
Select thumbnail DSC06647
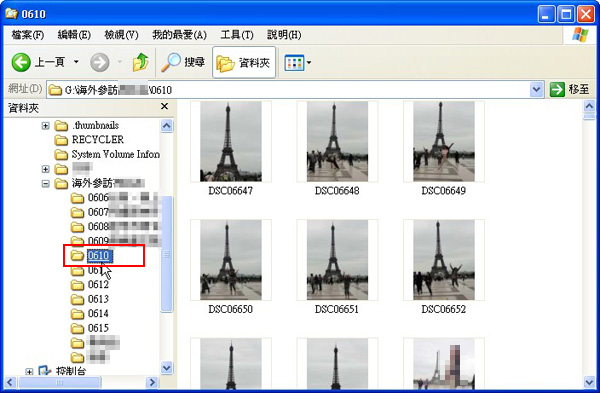[231, 141]
